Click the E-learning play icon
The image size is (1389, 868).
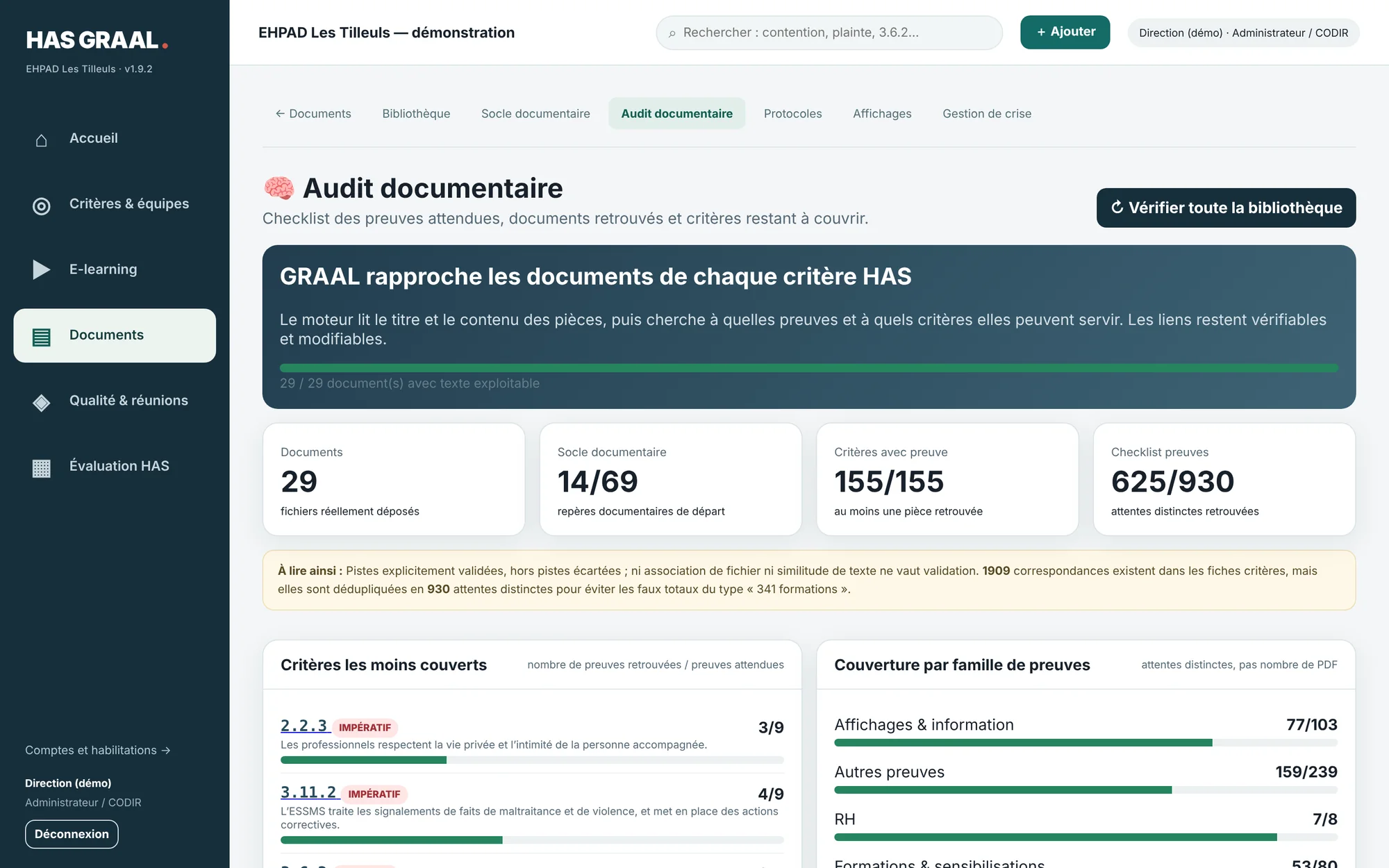(x=41, y=269)
